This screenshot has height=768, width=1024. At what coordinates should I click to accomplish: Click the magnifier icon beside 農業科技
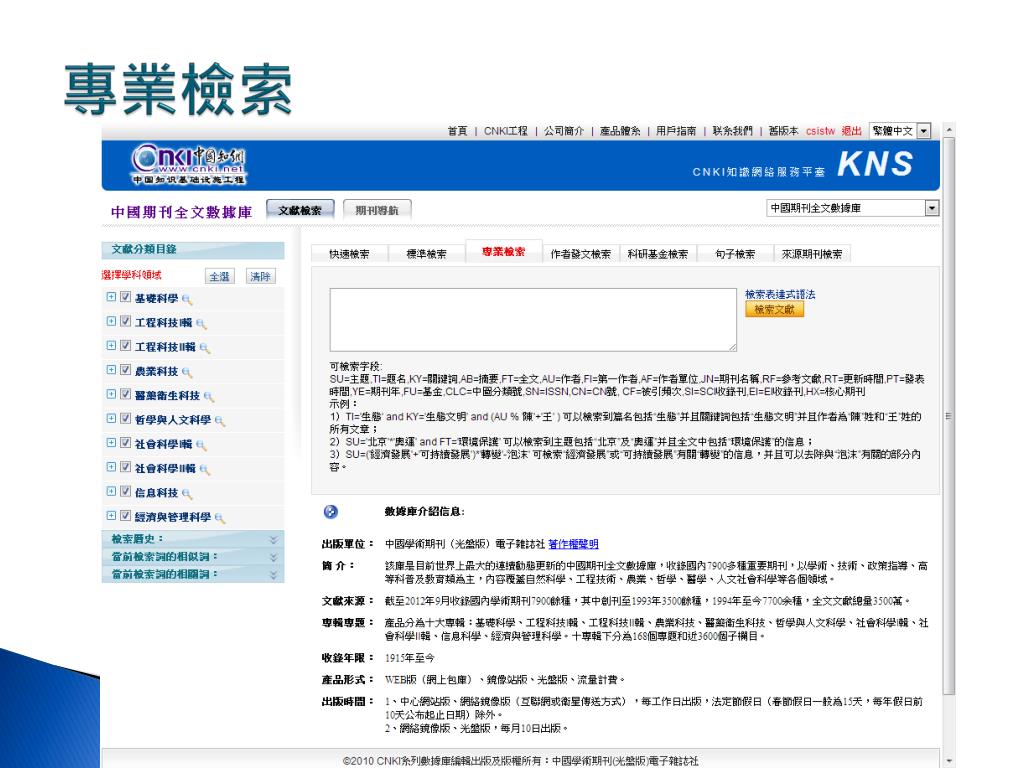pos(187,373)
